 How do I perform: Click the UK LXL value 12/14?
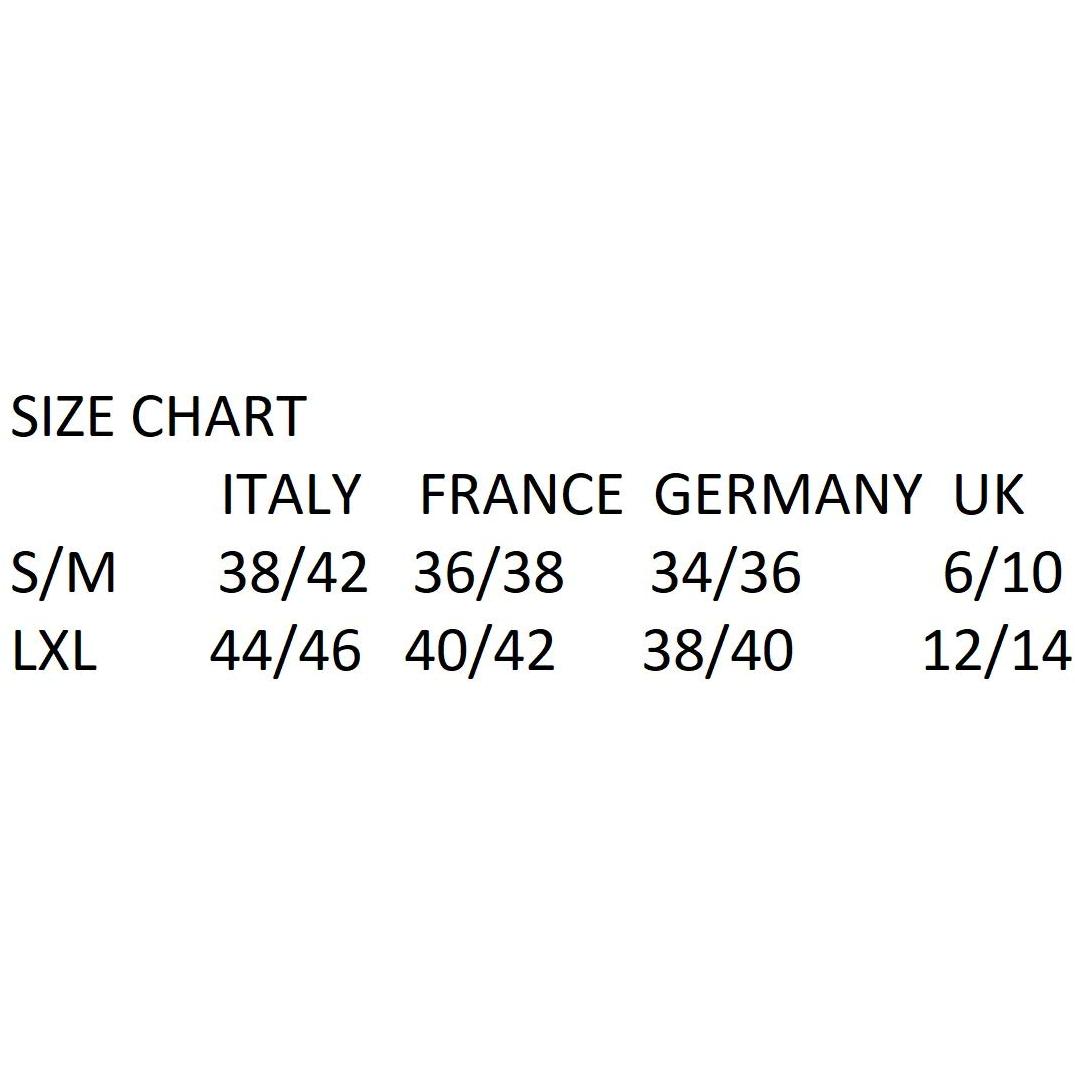click(x=997, y=652)
